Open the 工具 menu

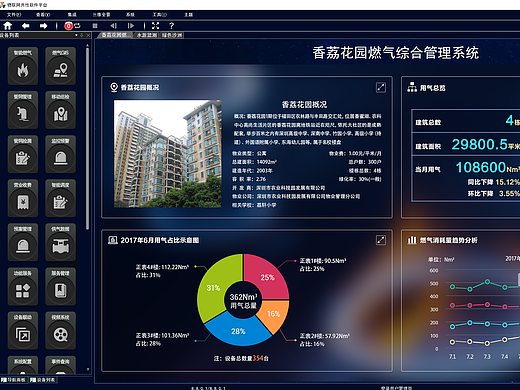tap(160, 15)
